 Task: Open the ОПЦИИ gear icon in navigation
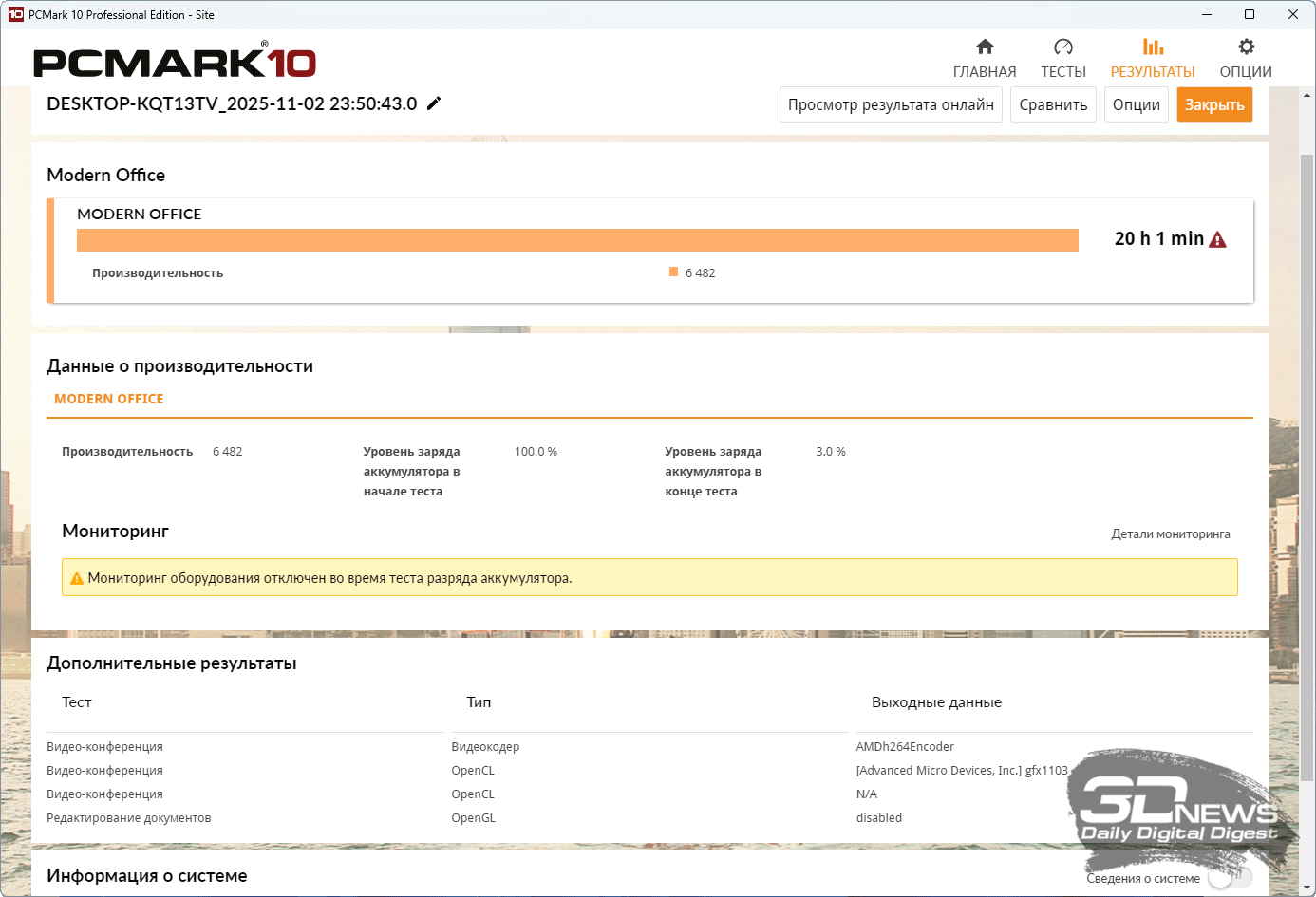pyautogui.click(x=1246, y=47)
